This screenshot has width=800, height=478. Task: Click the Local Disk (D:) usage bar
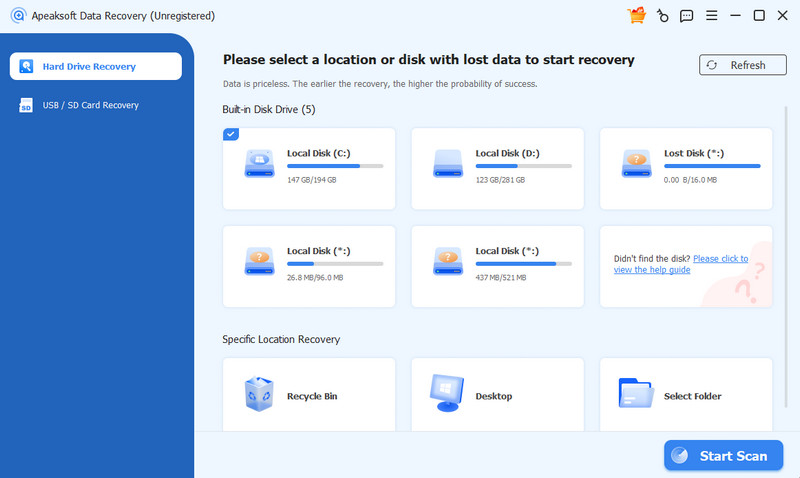tap(523, 166)
